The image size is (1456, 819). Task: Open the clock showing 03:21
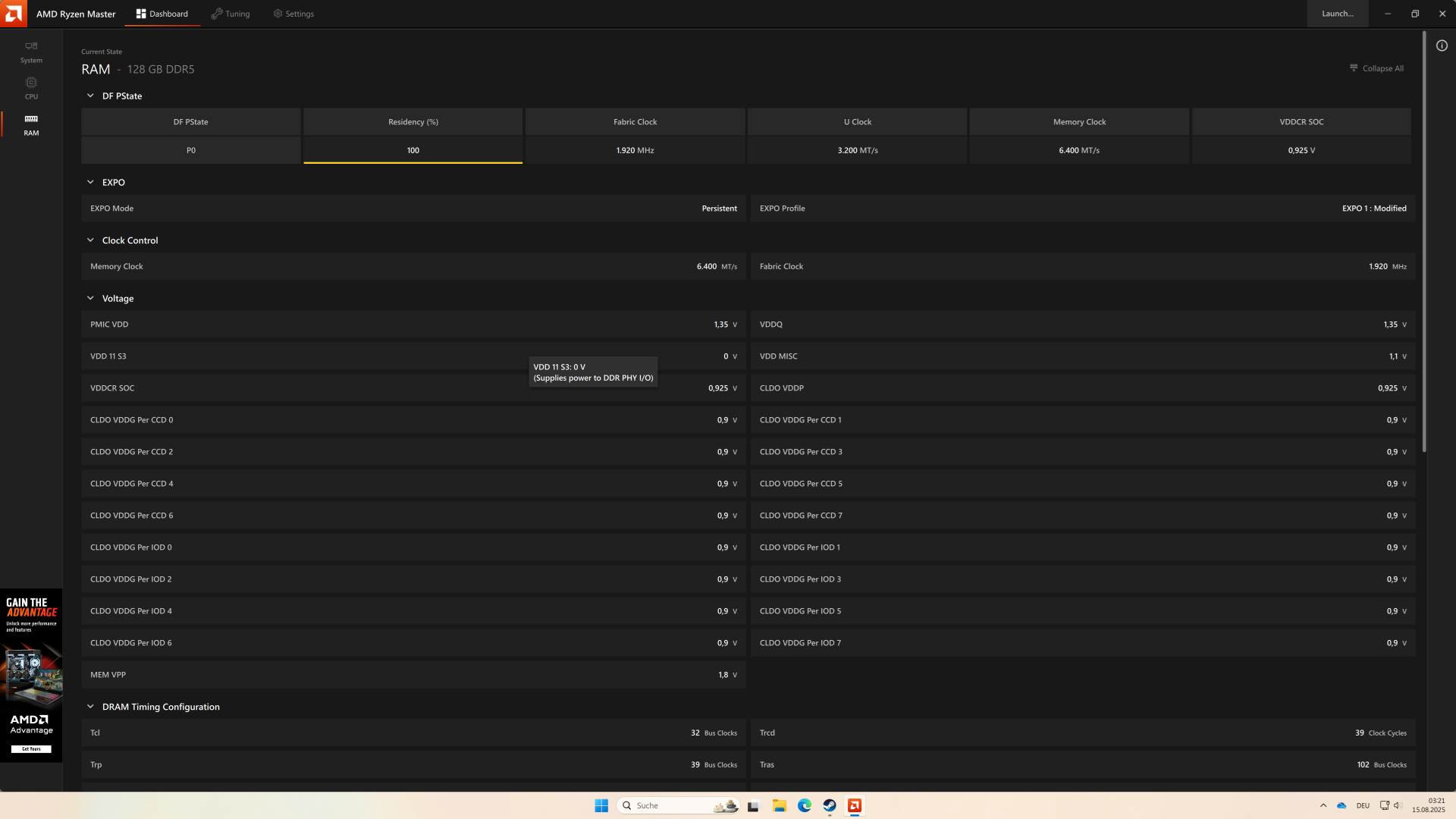(x=1429, y=805)
